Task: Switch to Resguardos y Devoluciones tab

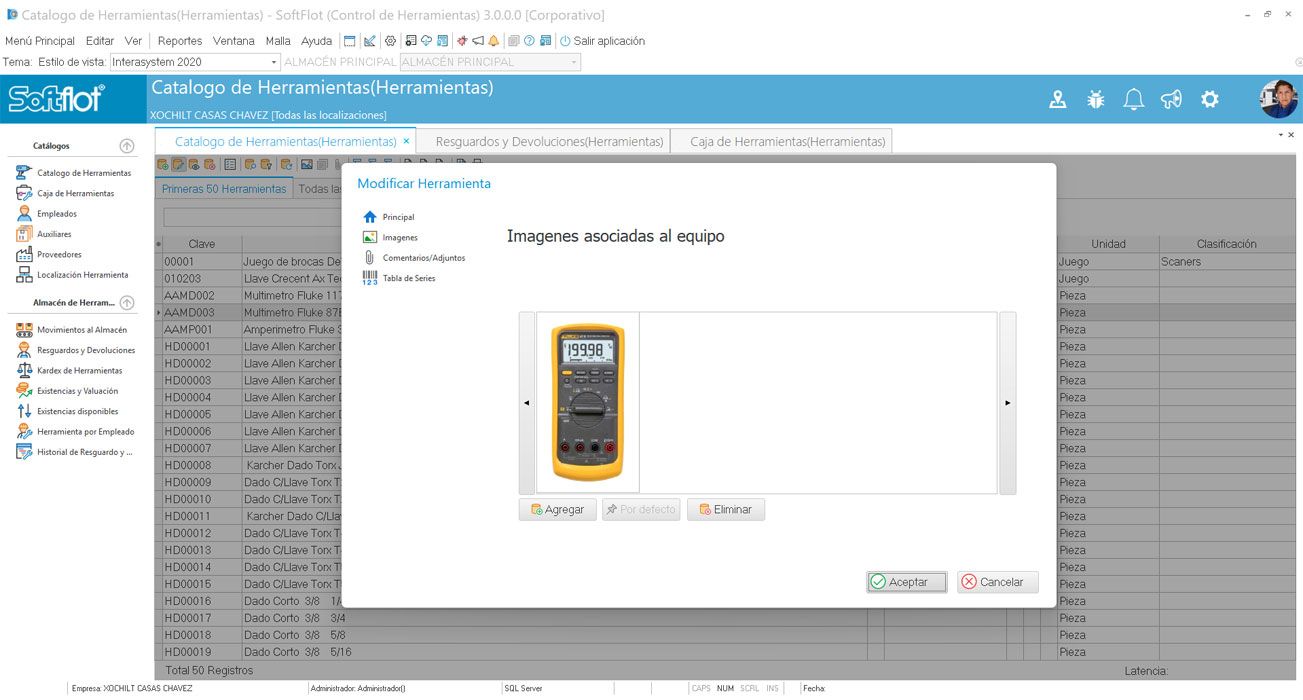Action: tap(549, 141)
